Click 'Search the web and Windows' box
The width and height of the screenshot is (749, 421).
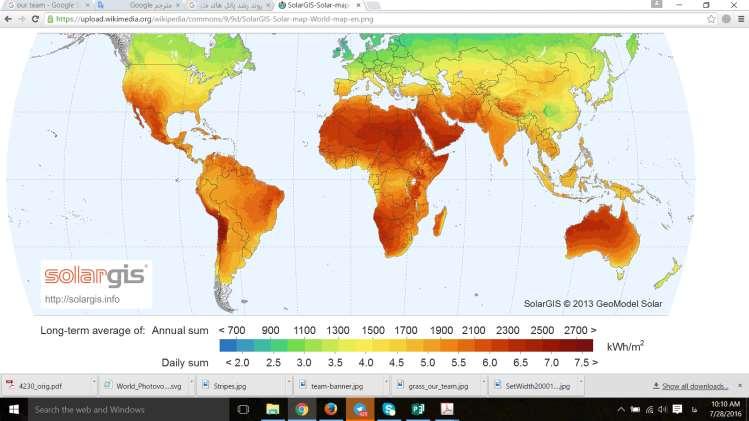coord(128,410)
